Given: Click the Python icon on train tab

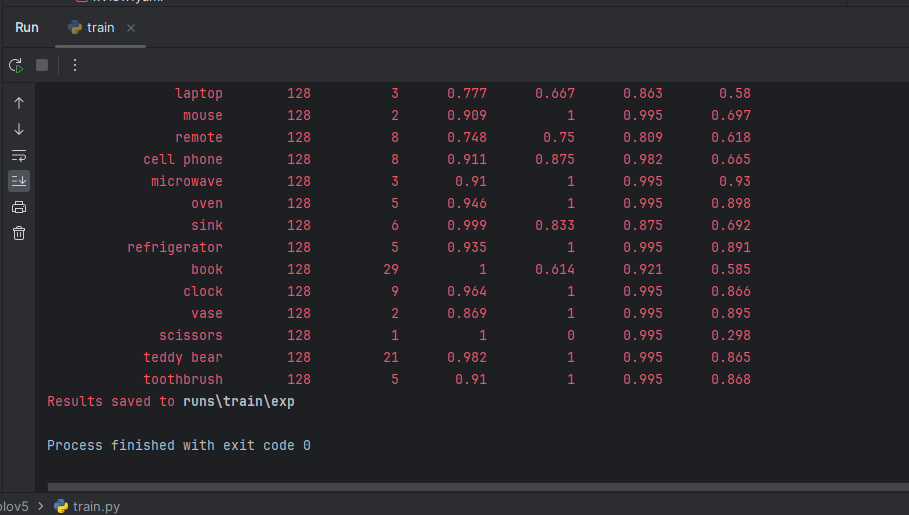Looking at the screenshot, I should pos(75,27).
